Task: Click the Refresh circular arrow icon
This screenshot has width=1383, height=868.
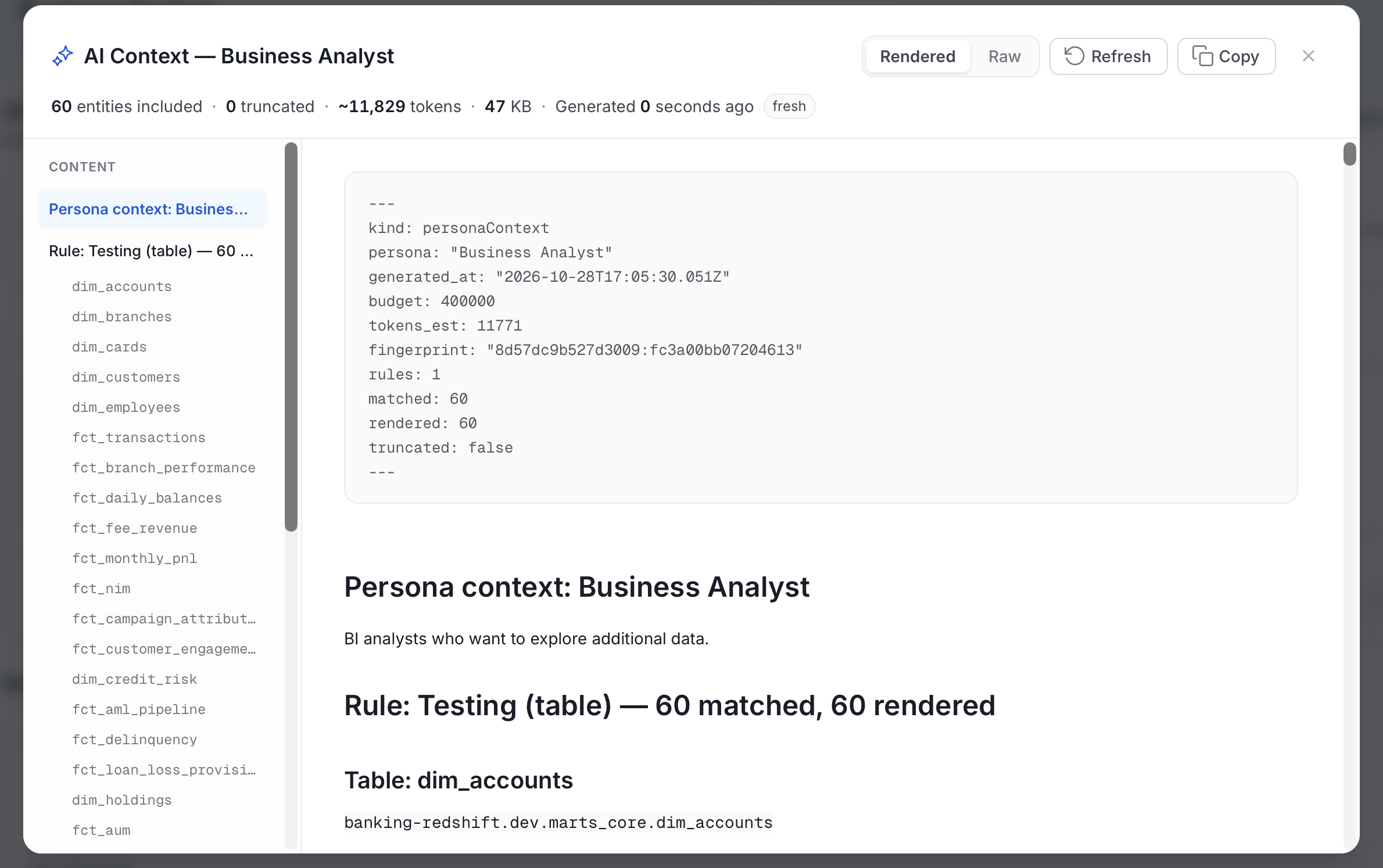Action: (1074, 56)
